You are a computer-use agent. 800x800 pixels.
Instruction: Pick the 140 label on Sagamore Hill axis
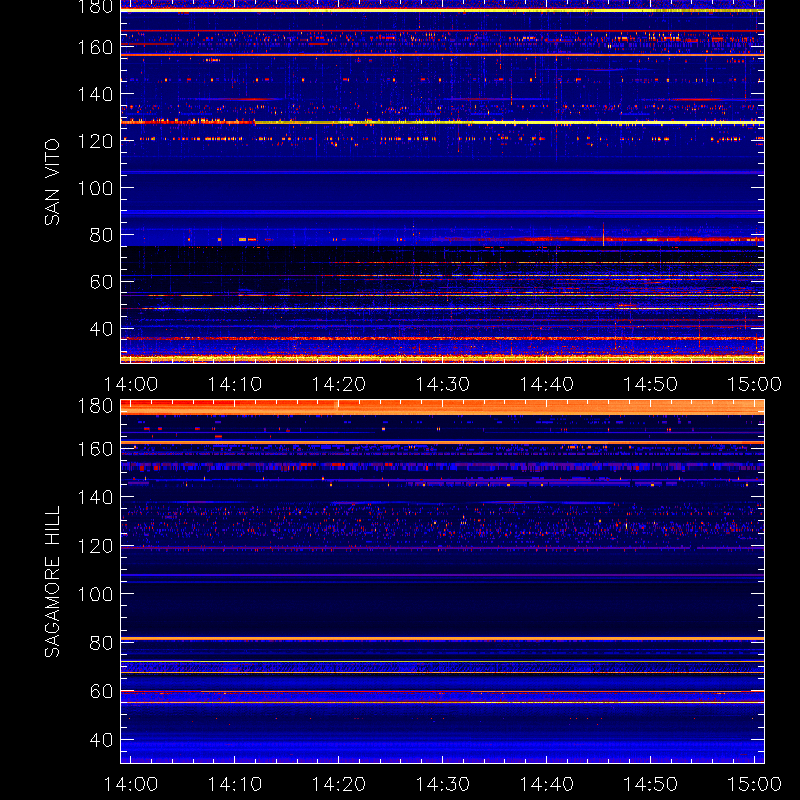point(95,497)
